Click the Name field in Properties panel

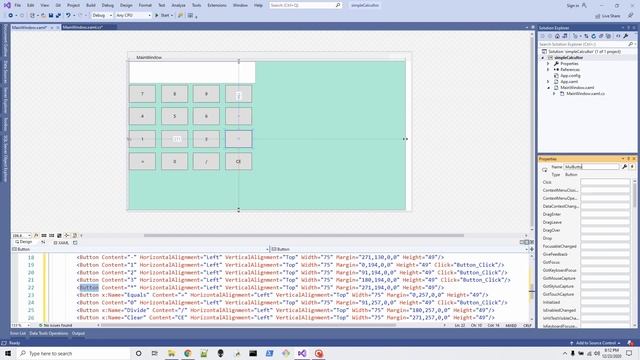coord(591,167)
